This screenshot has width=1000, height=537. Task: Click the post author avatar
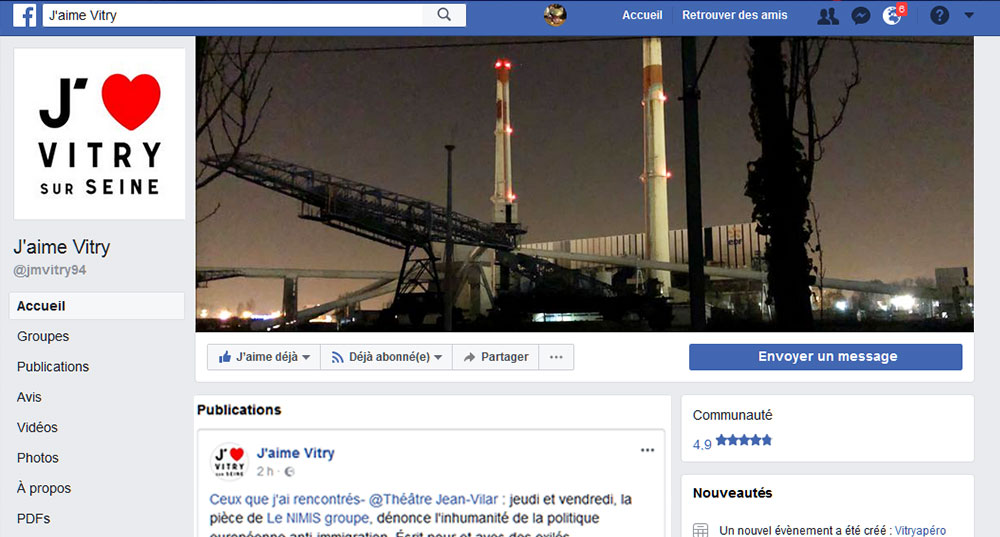(x=229, y=460)
